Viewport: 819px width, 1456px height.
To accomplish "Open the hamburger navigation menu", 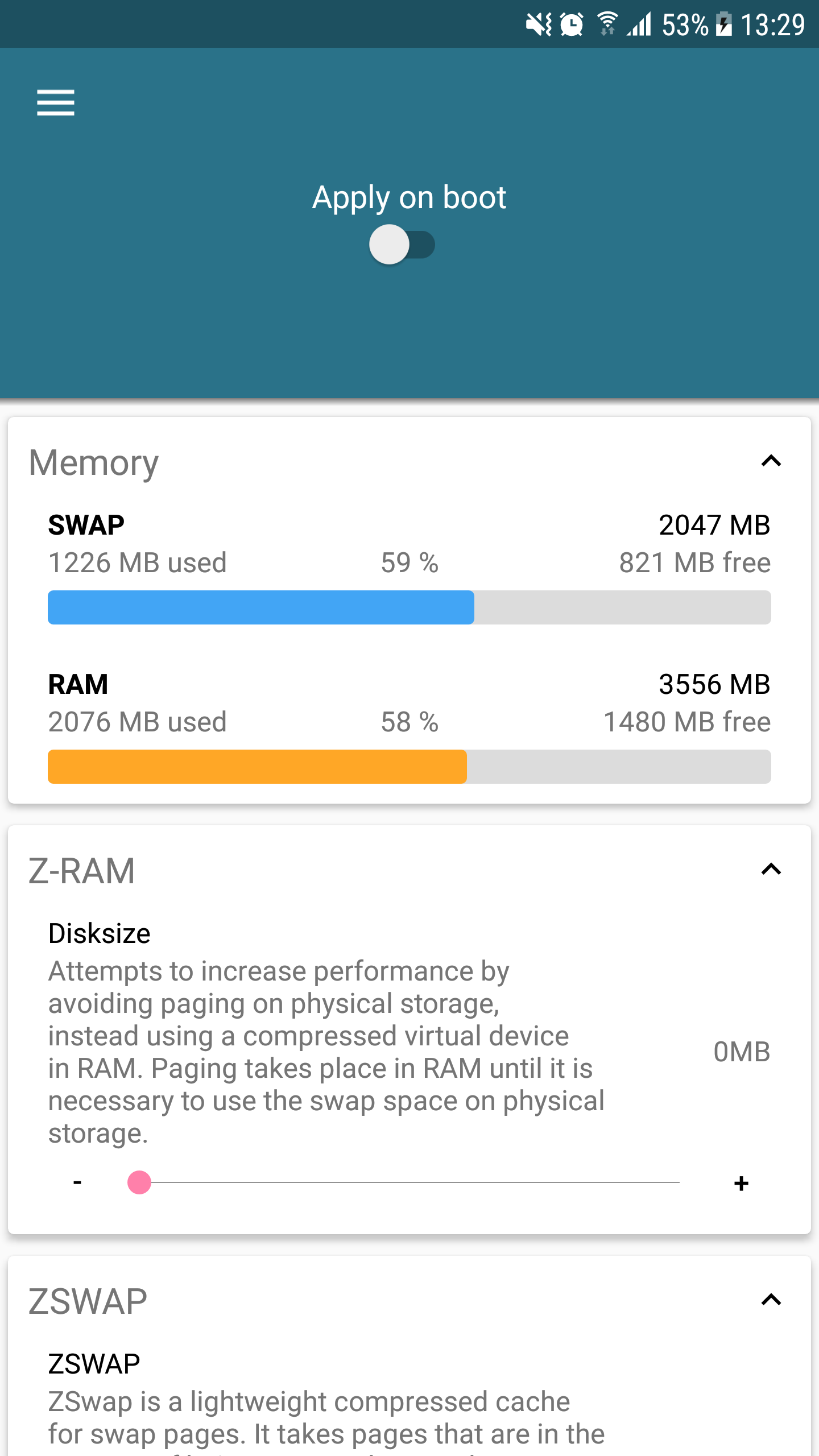I will click(x=55, y=102).
